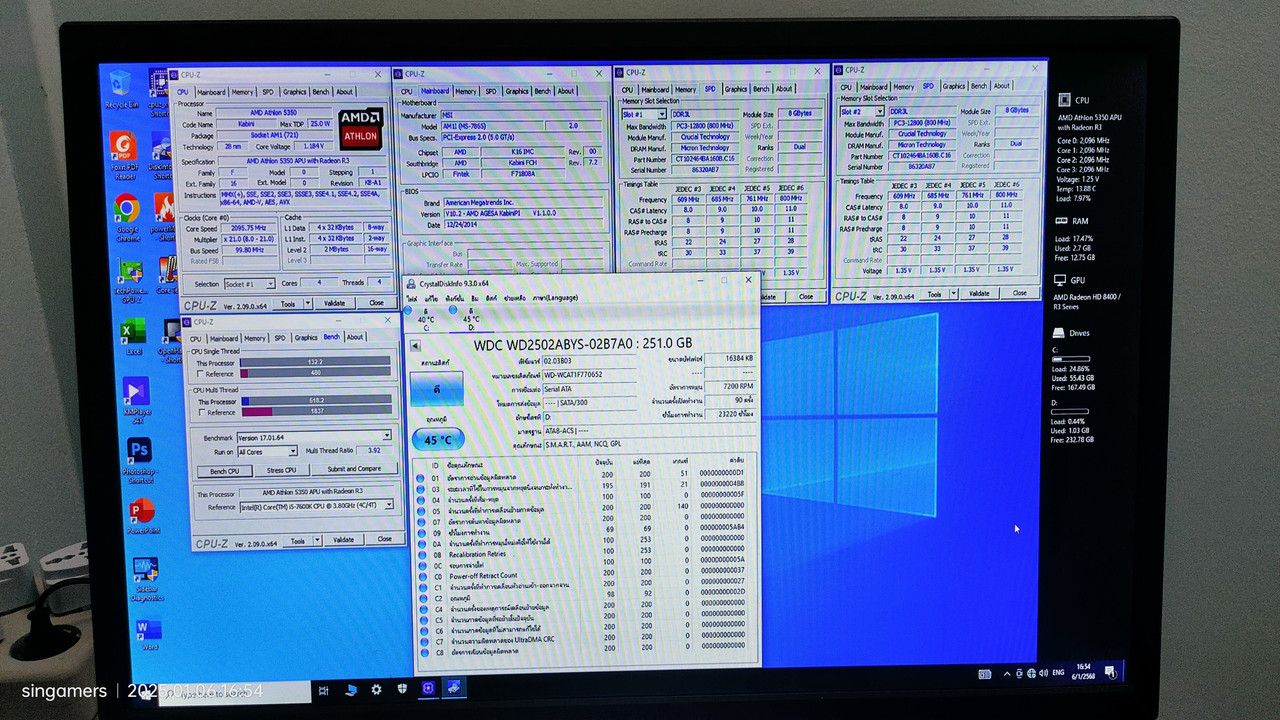Enable Single Thread Reference checkbox in Bench
This screenshot has width=1280, height=720.
pos(201,374)
